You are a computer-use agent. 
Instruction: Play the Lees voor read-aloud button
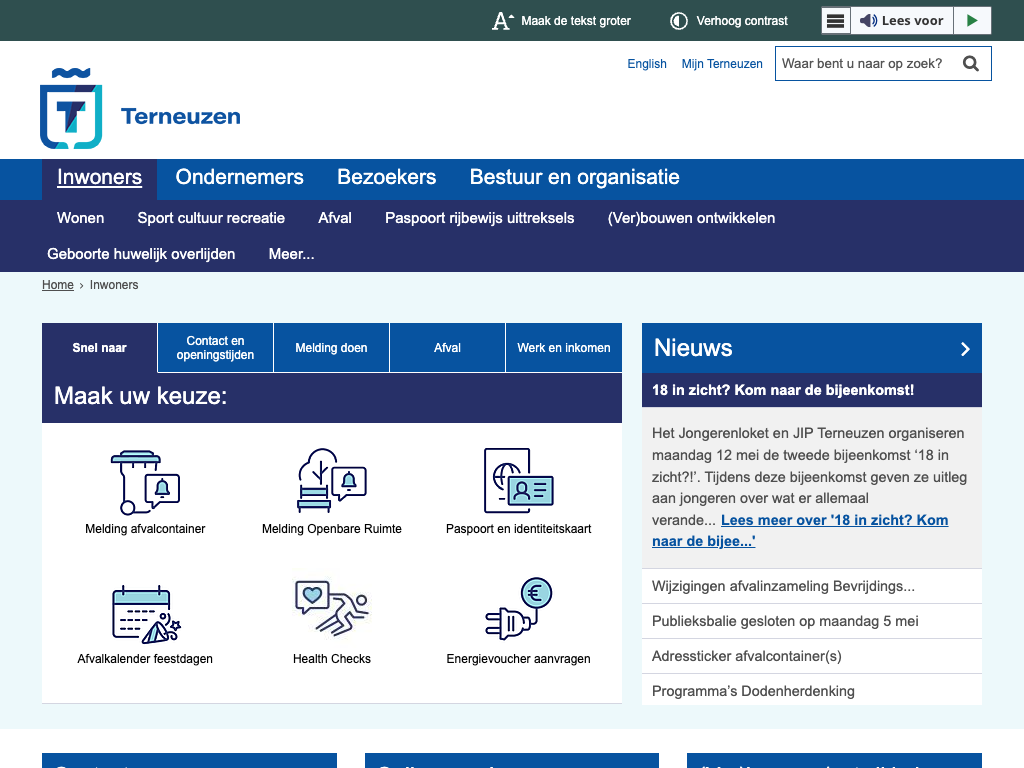(971, 21)
